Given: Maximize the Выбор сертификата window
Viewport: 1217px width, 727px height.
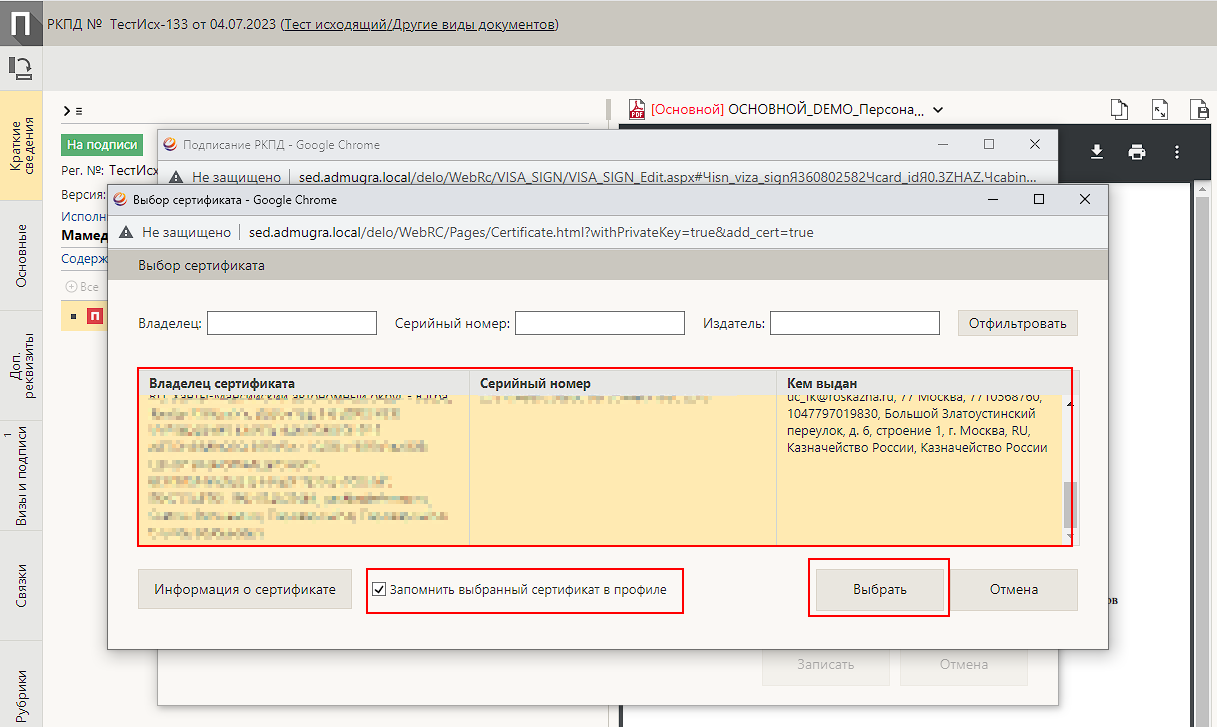Looking at the screenshot, I should [1039, 199].
